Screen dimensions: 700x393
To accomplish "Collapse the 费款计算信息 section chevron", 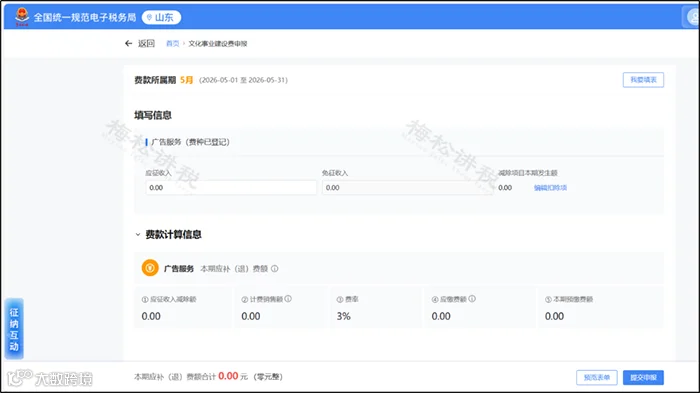I will pyautogui.click(x=138, y=234).
